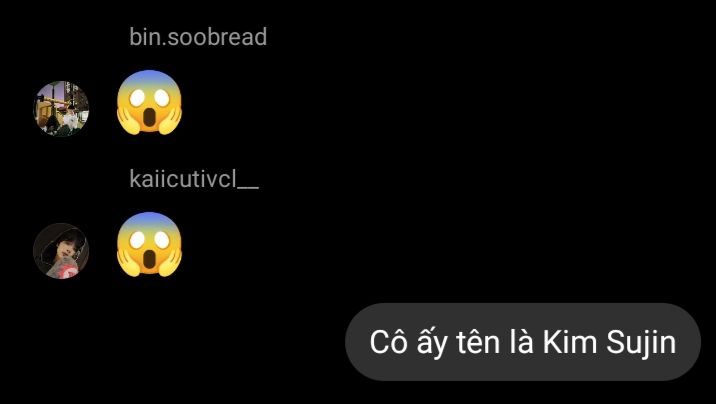Open the round avatar beside the bottom emoji

61,251
